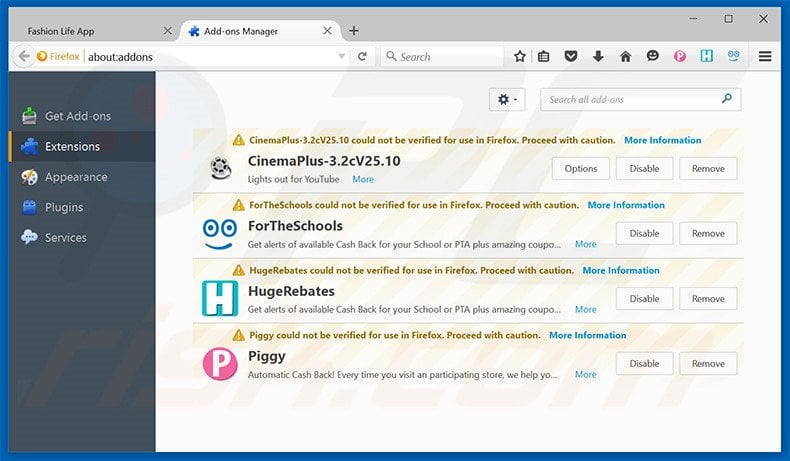This screenshot has height=461, width=790.
Task: Click the warning triangle for CinemaPlus
Action: click(239, 140)
